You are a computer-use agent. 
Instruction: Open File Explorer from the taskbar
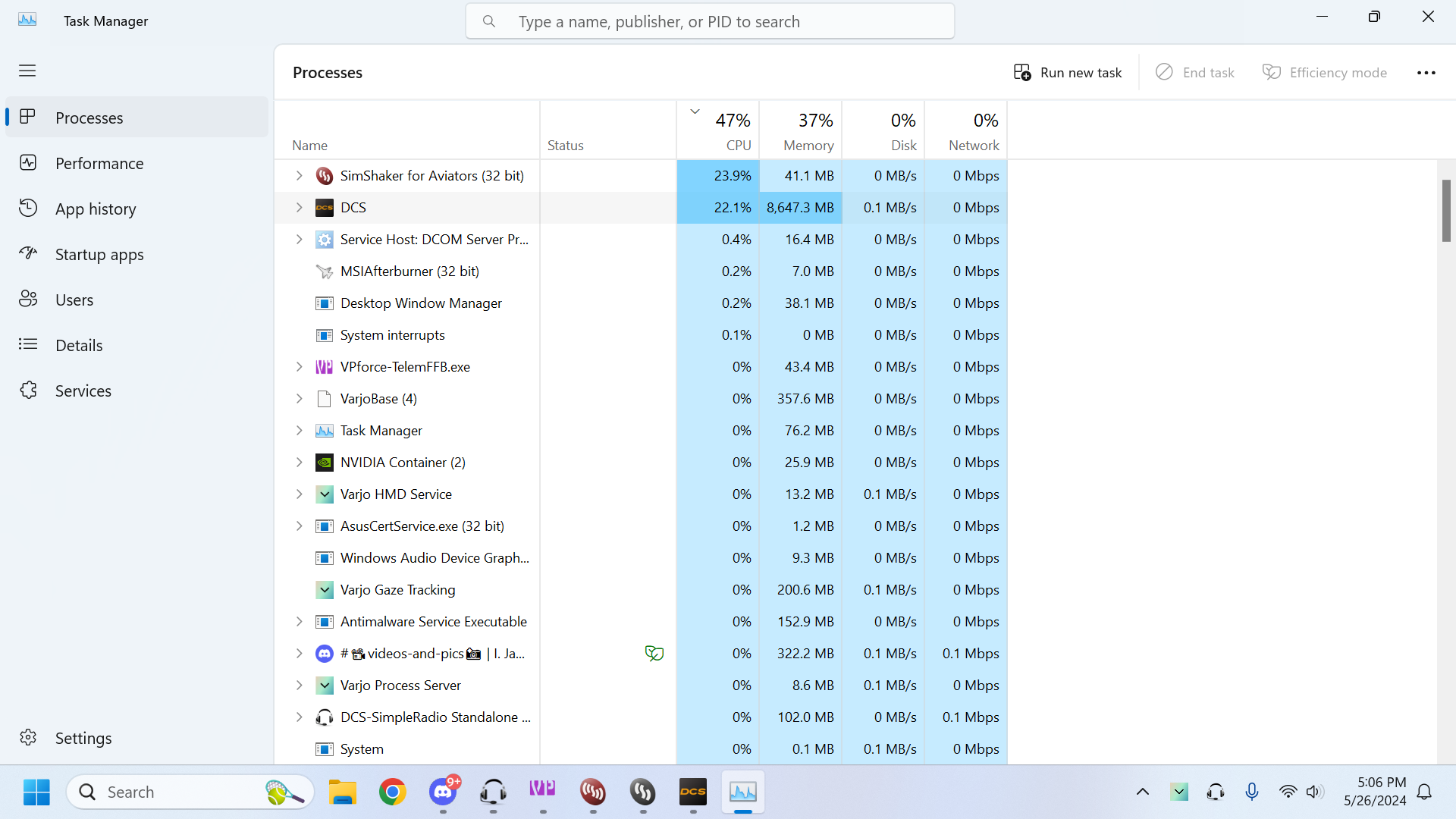click(x=343, y=792)
